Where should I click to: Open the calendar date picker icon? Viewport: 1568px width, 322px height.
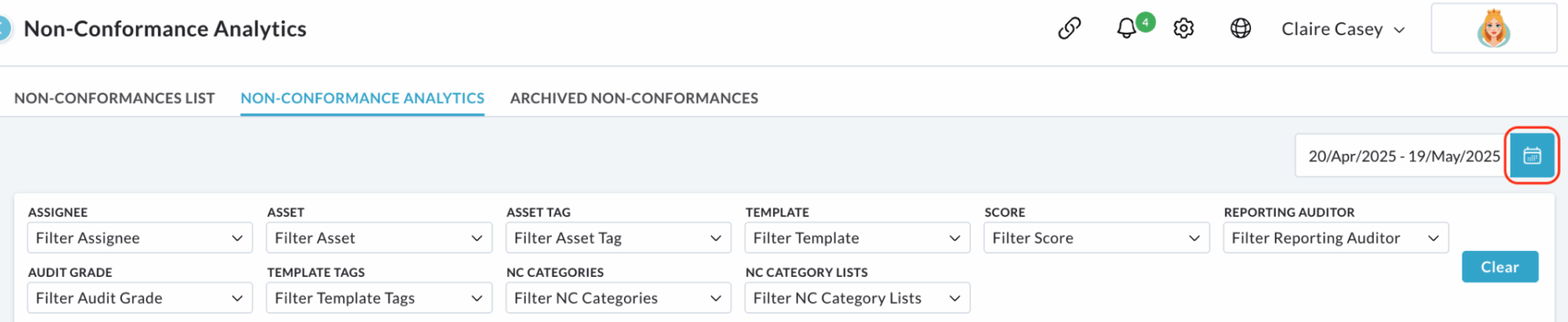pyautogui.click(x=1532, y=156)
